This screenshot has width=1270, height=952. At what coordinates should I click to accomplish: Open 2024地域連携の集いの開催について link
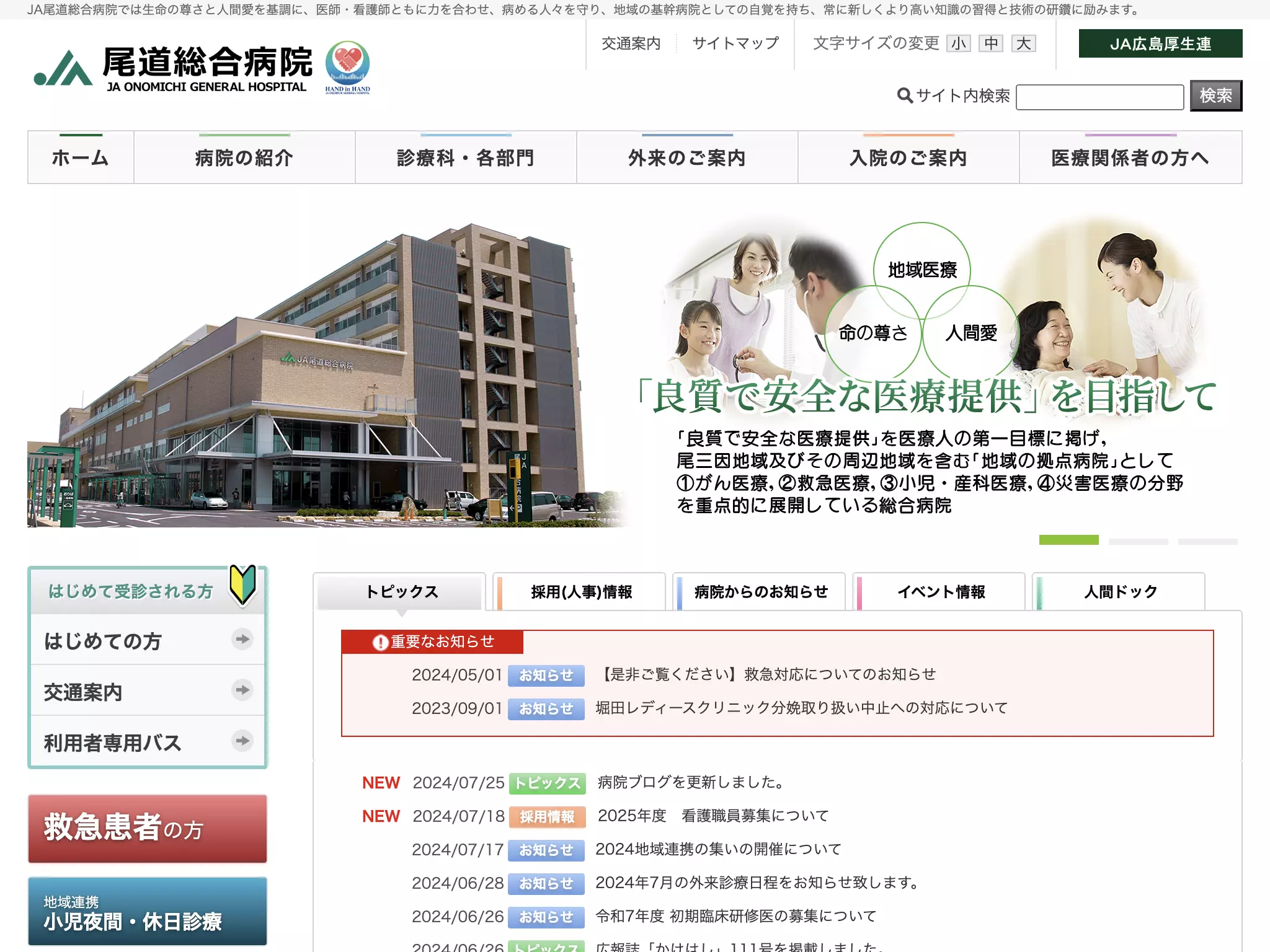click(718, 849)
